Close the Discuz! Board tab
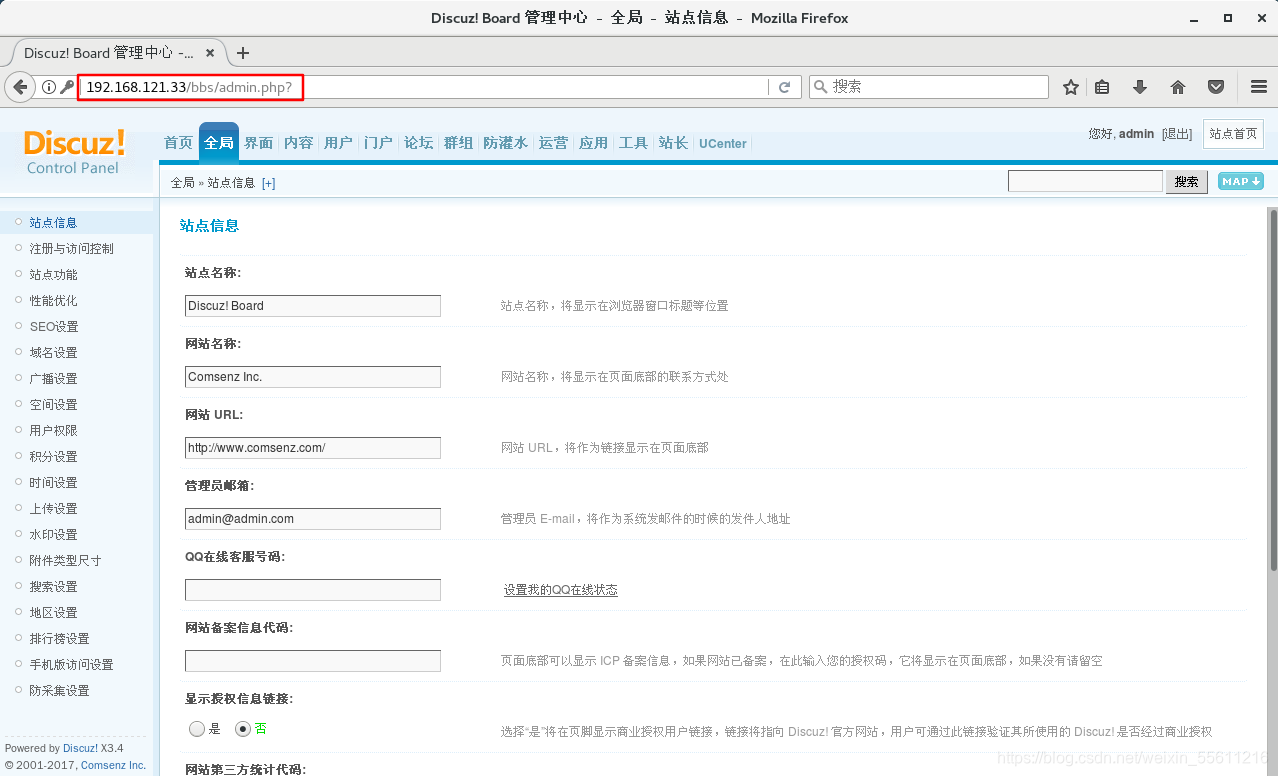1278x776 pixels. pos(210,53)
